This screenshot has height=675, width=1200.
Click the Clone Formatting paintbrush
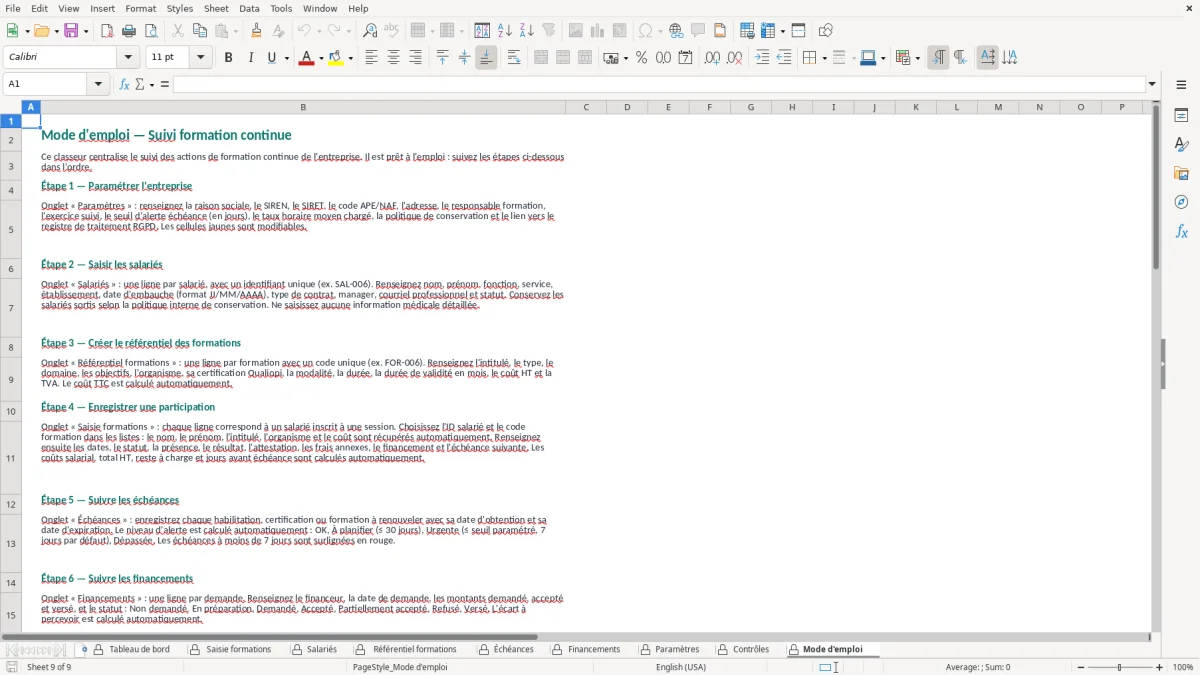click(x=256, y=31)
